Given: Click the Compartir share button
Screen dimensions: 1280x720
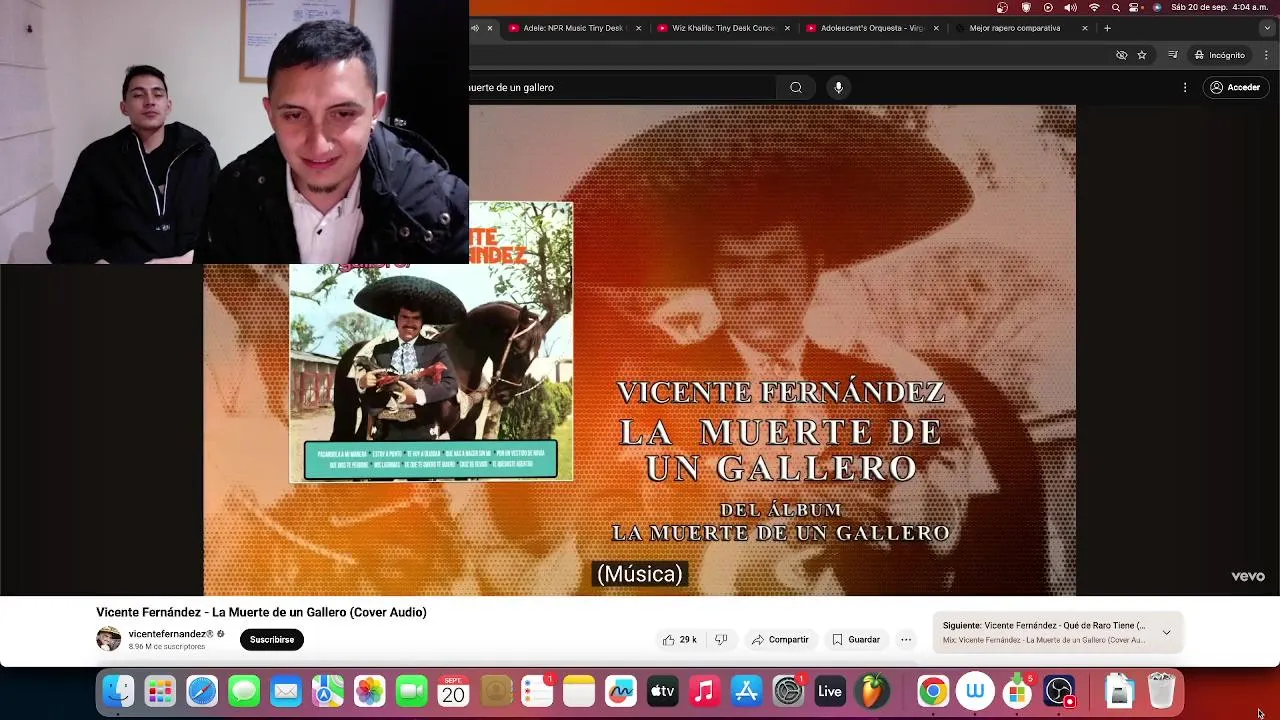Looking at the screenshot, I should click(x=780, y=640).
